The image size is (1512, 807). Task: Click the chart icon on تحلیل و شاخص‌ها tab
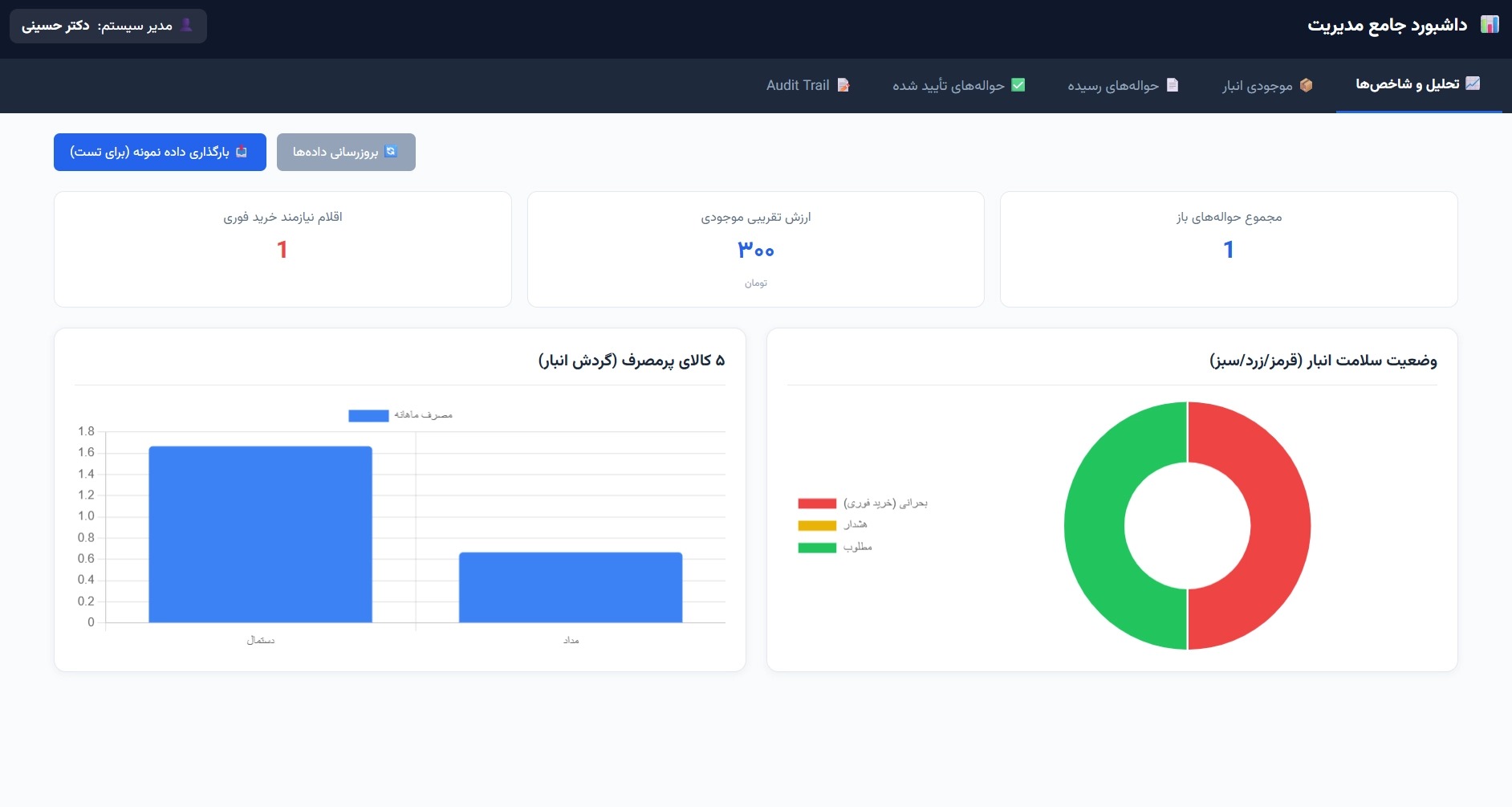(1473, 84)
